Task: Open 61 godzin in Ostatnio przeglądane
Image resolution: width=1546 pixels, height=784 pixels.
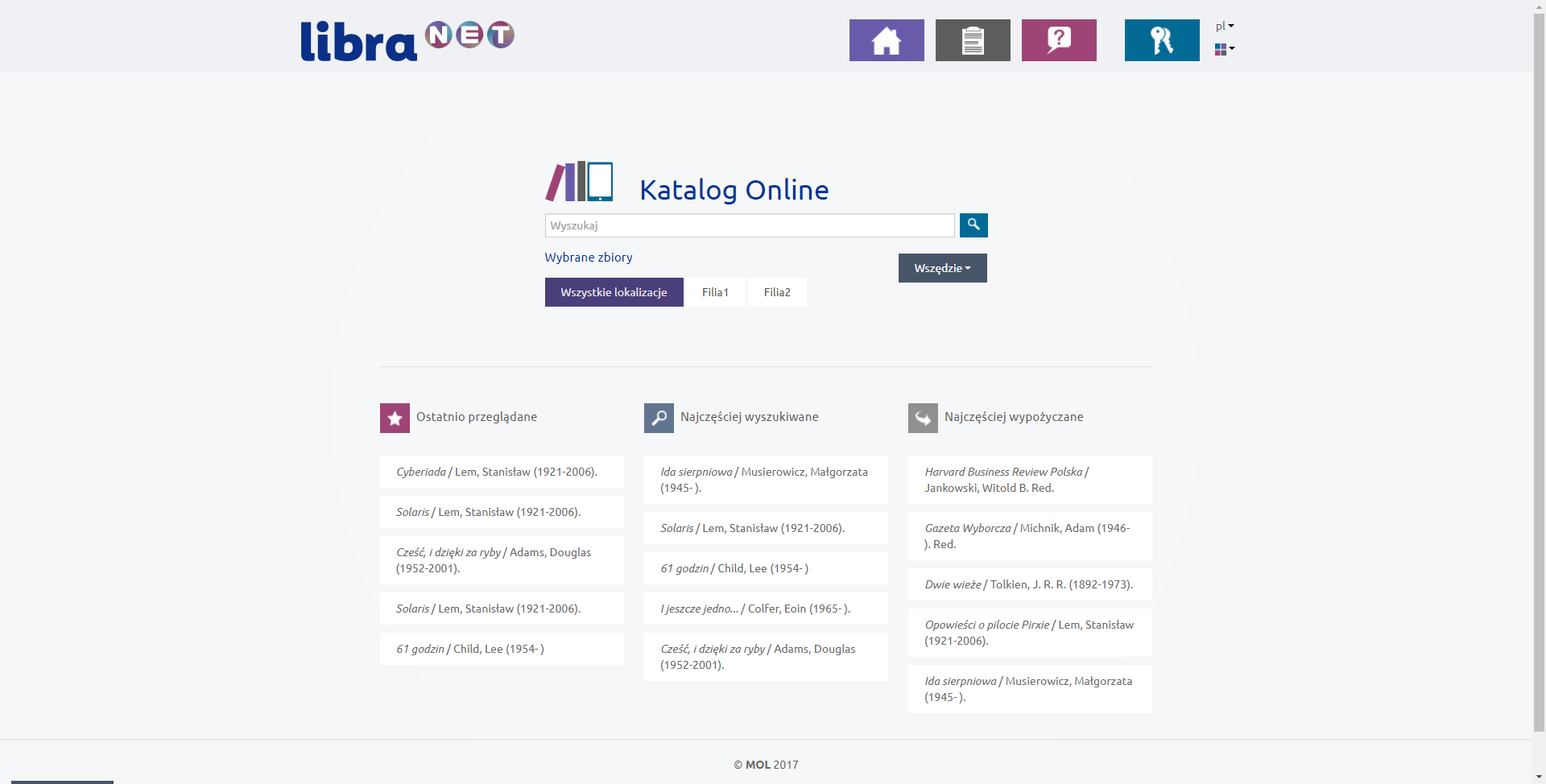Action: pyautogui.click(x=502, y=649)
